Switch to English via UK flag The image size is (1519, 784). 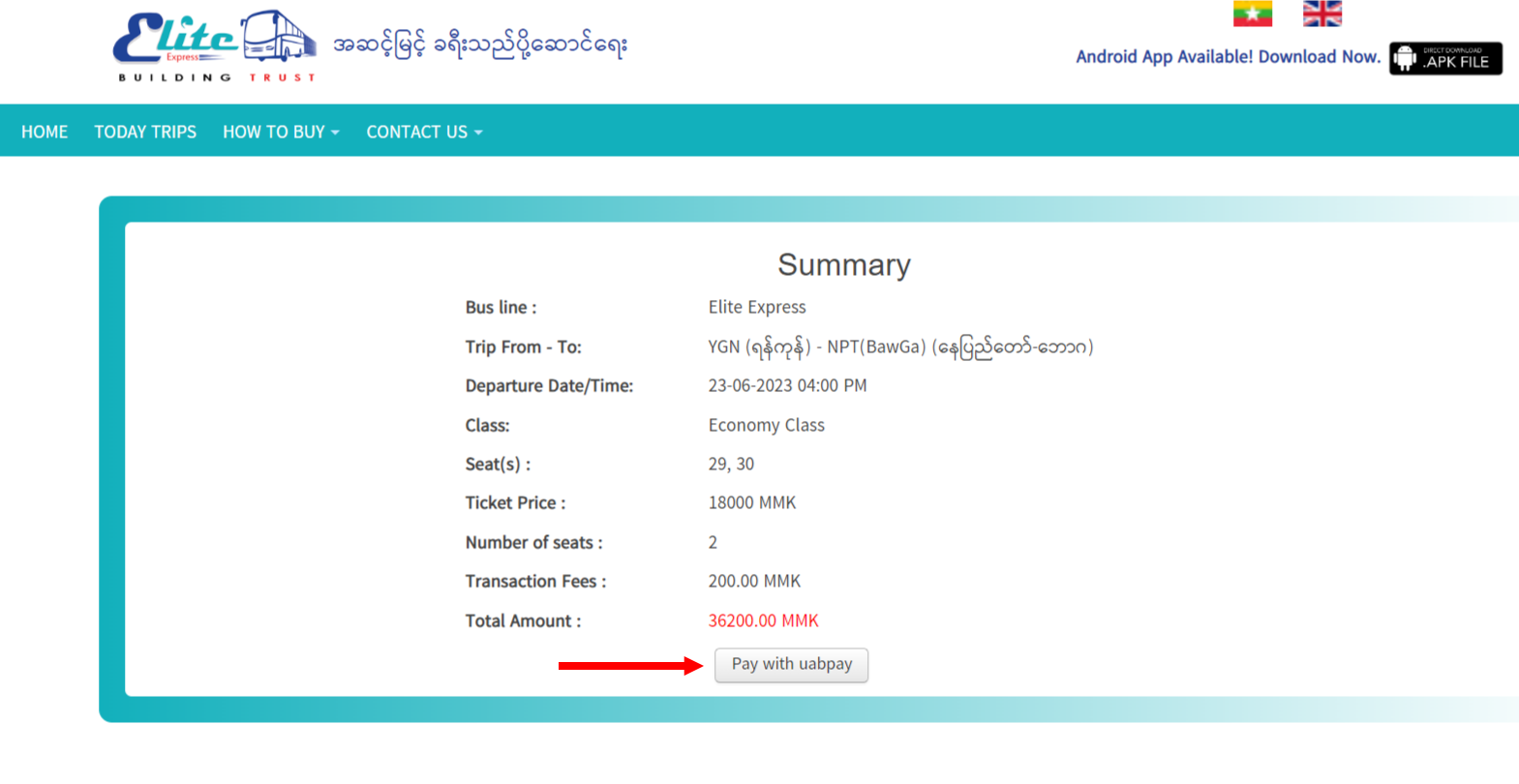click(1322, 14)
